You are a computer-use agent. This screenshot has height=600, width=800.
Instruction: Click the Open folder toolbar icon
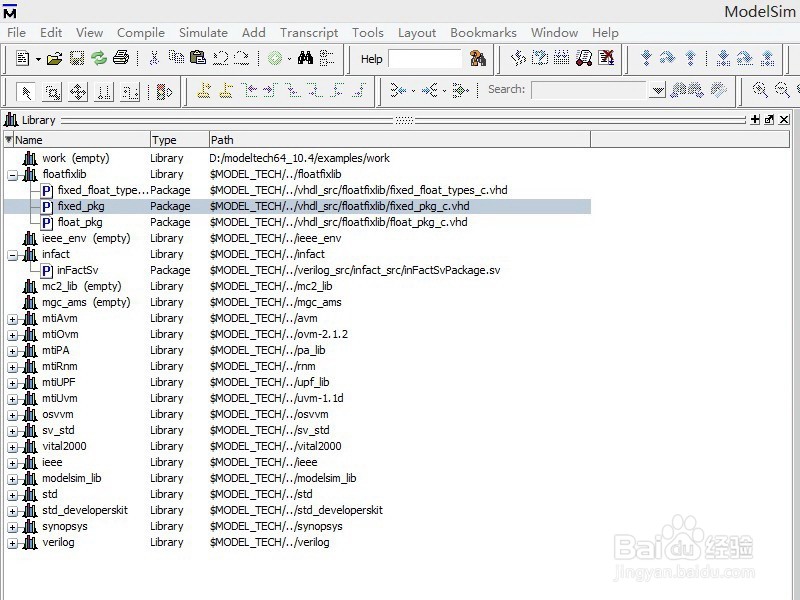point(55,58)
